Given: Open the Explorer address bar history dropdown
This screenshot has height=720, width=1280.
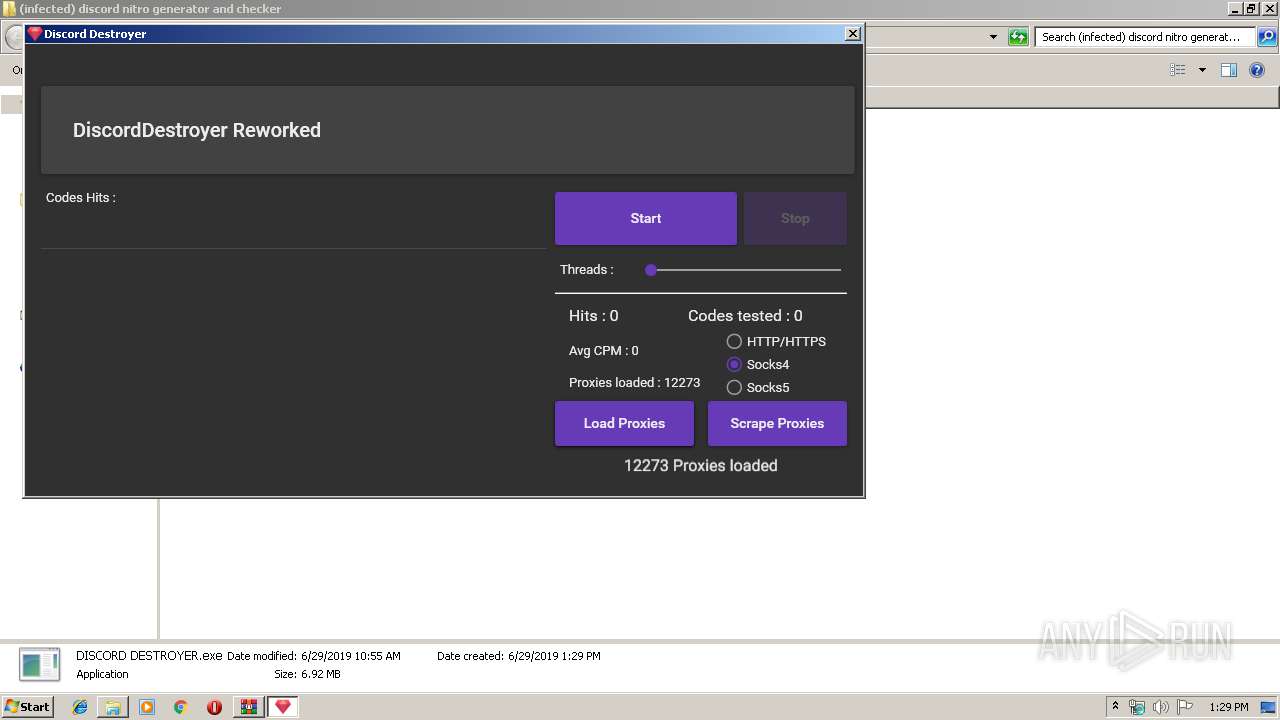Looking at the screenshot, I should click(993, 37).
